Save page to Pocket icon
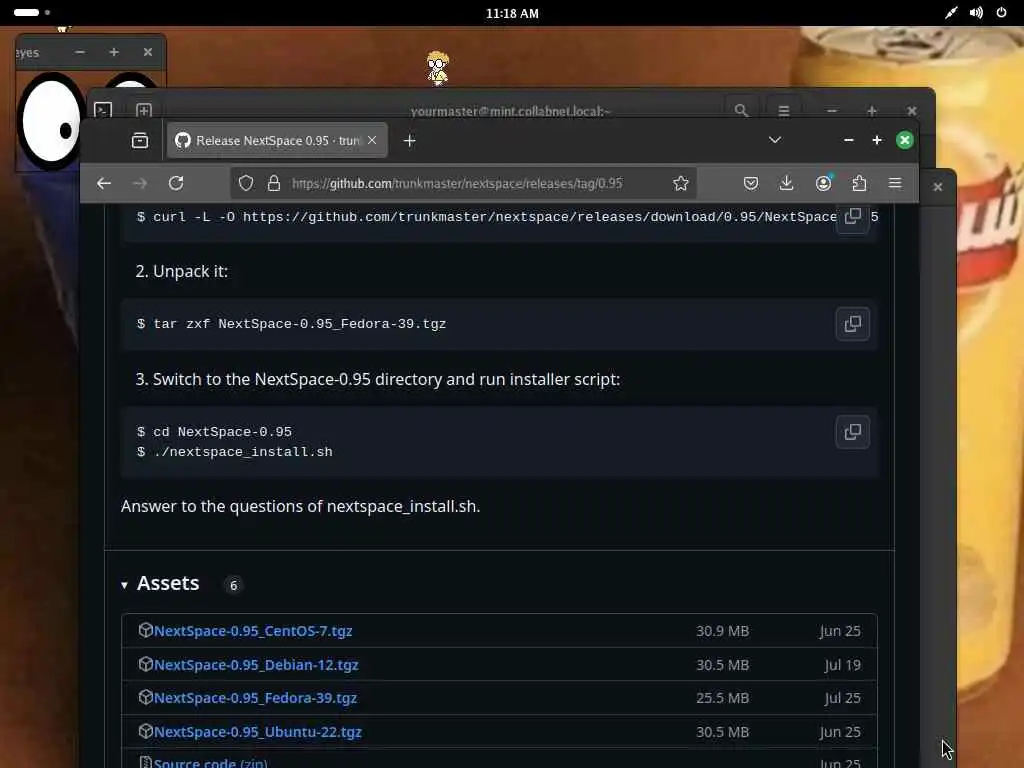This screenshot has height=768, width=1024. pyautogui.click(x=750, y=184)
